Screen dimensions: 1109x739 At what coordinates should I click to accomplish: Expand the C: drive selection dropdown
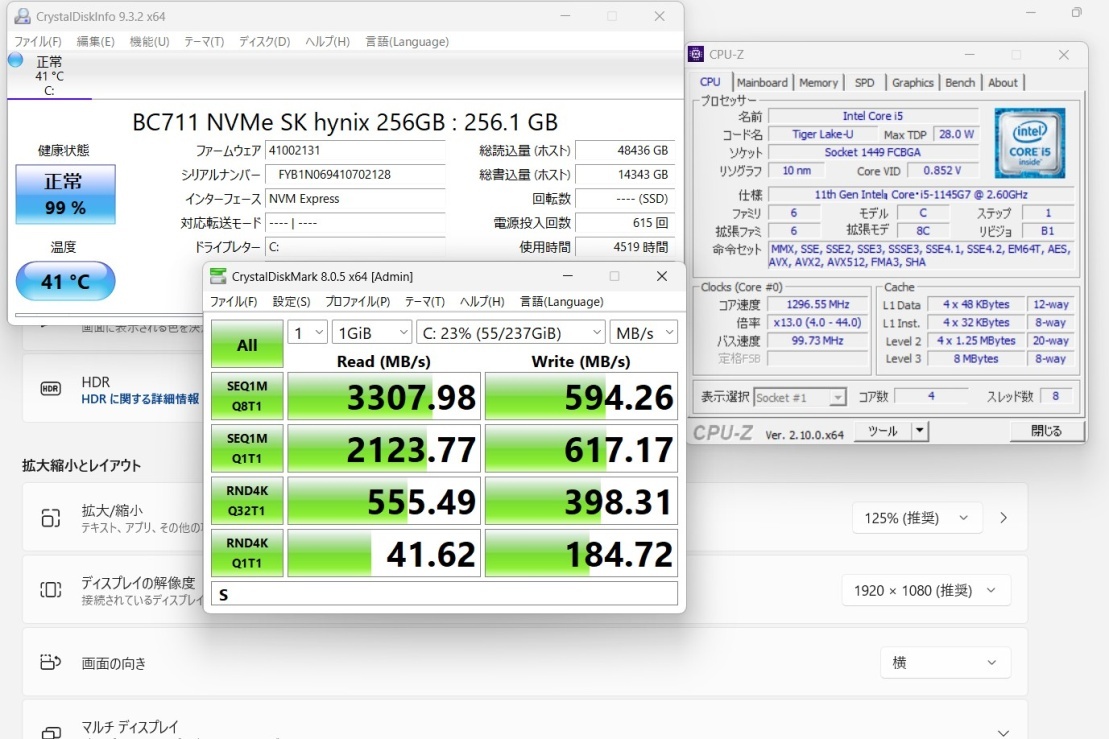[510, 332]
